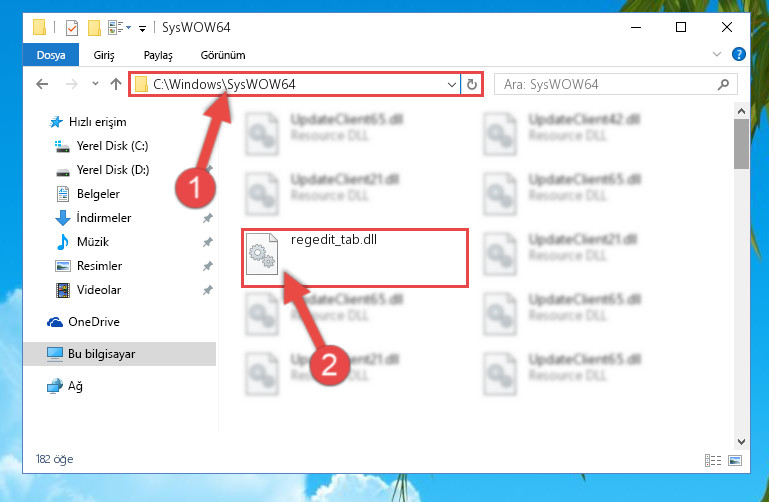Click the vertical scrollbar thumb
This screenshot has width=769, height=502.
coord(742,144)
